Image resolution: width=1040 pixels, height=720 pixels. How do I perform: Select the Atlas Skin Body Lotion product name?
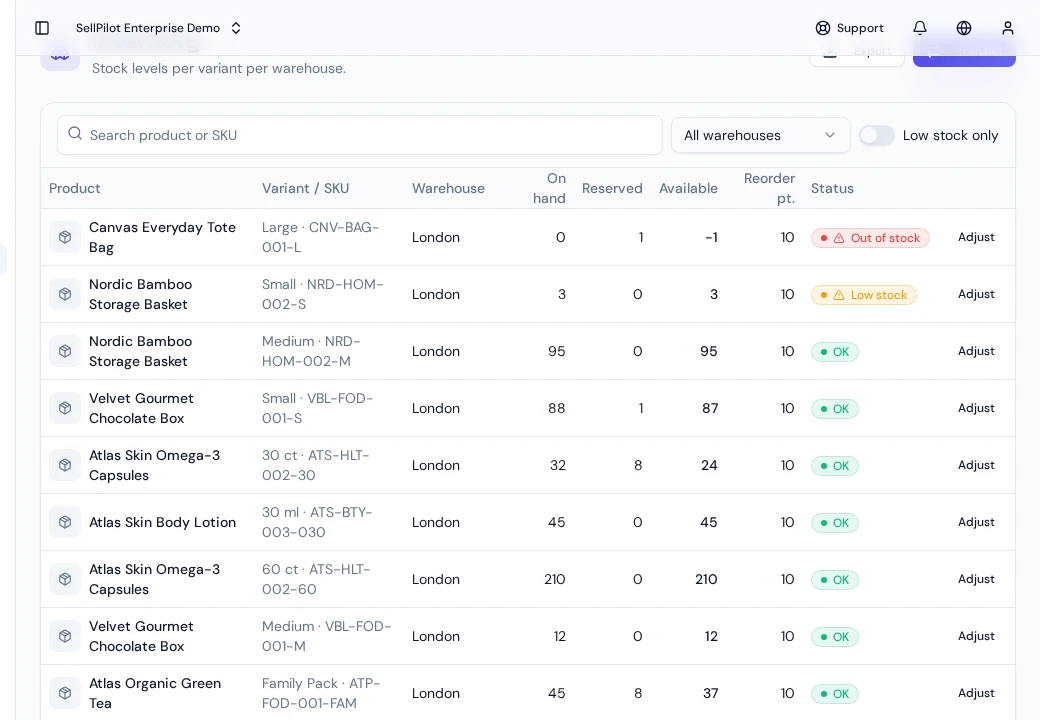coord(162,522)
